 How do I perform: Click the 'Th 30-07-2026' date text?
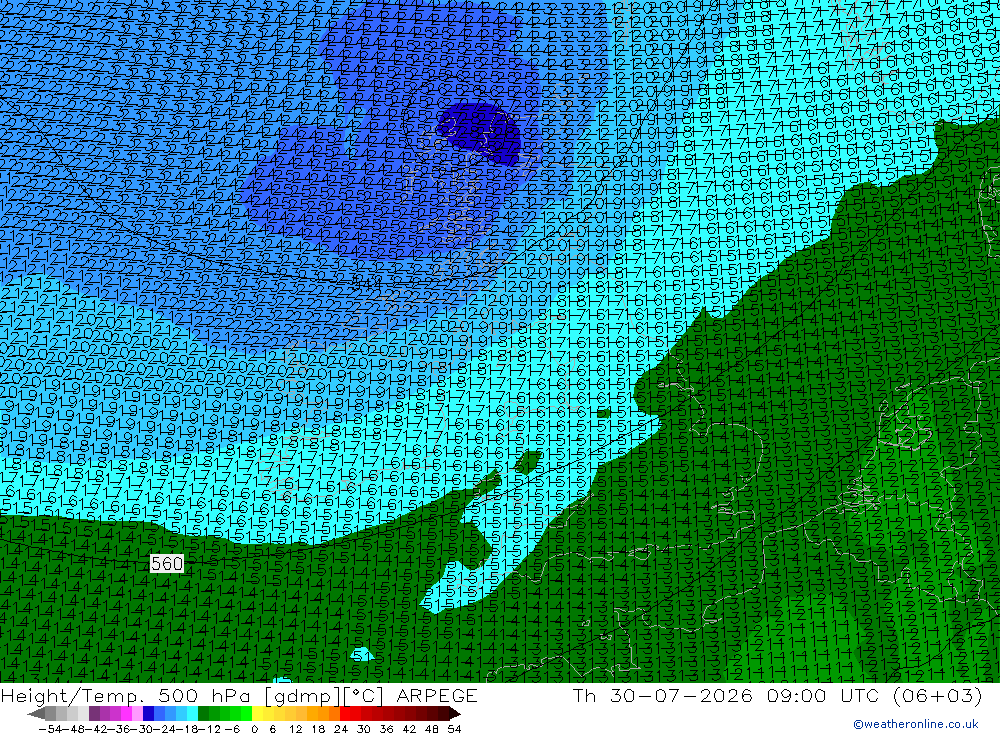(x=663, y=695)
